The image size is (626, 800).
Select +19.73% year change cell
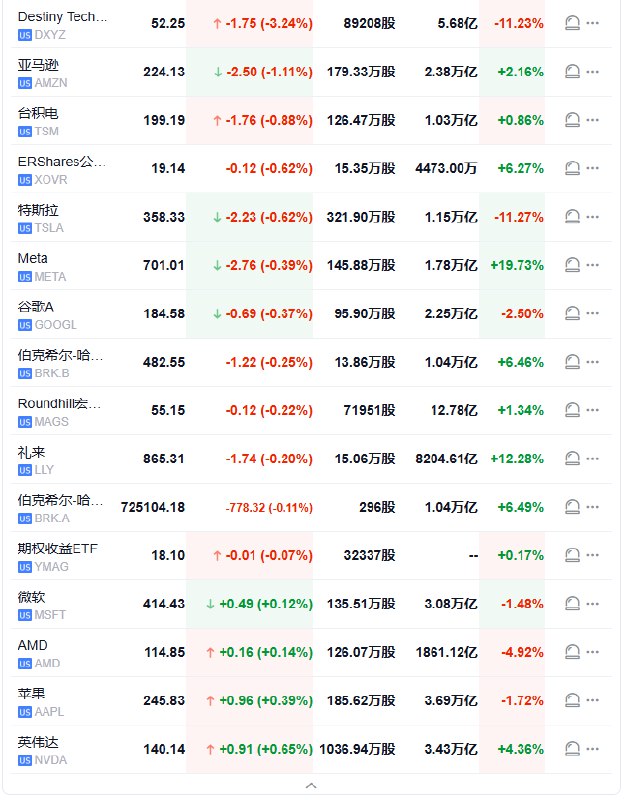[517, 265]
